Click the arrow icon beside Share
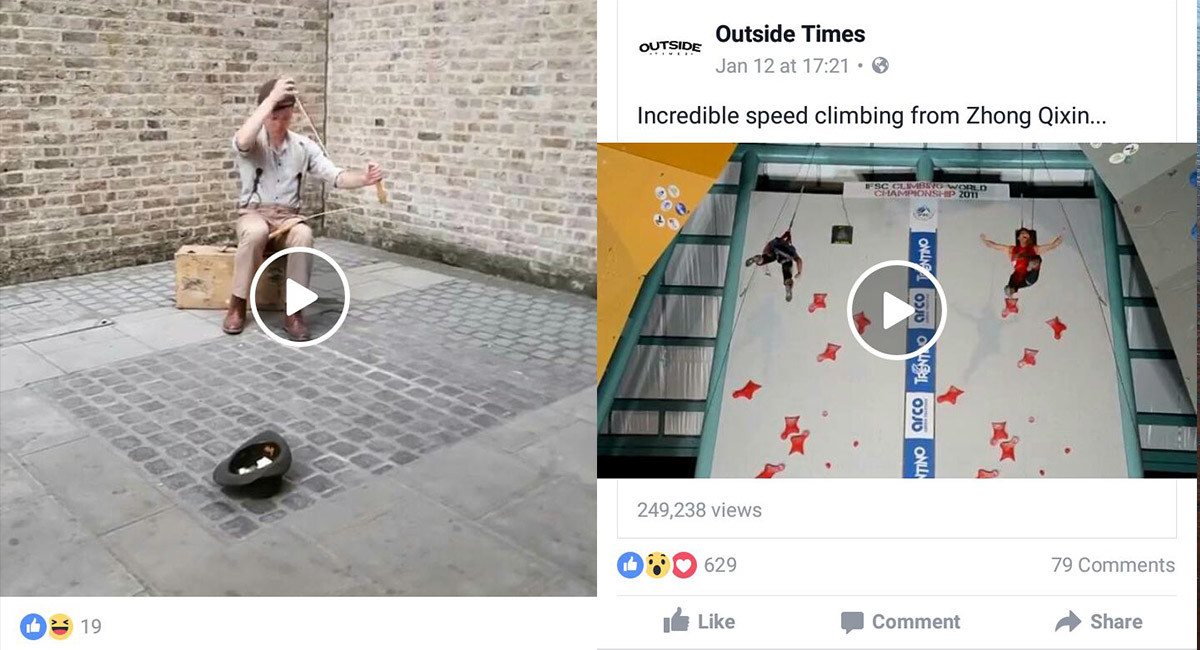The image size is (1200, 650). click(x=1068, y=622)
